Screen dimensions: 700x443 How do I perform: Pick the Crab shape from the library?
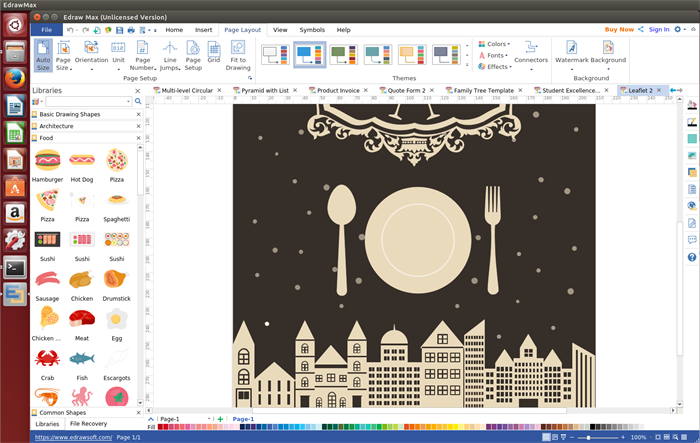47,357
